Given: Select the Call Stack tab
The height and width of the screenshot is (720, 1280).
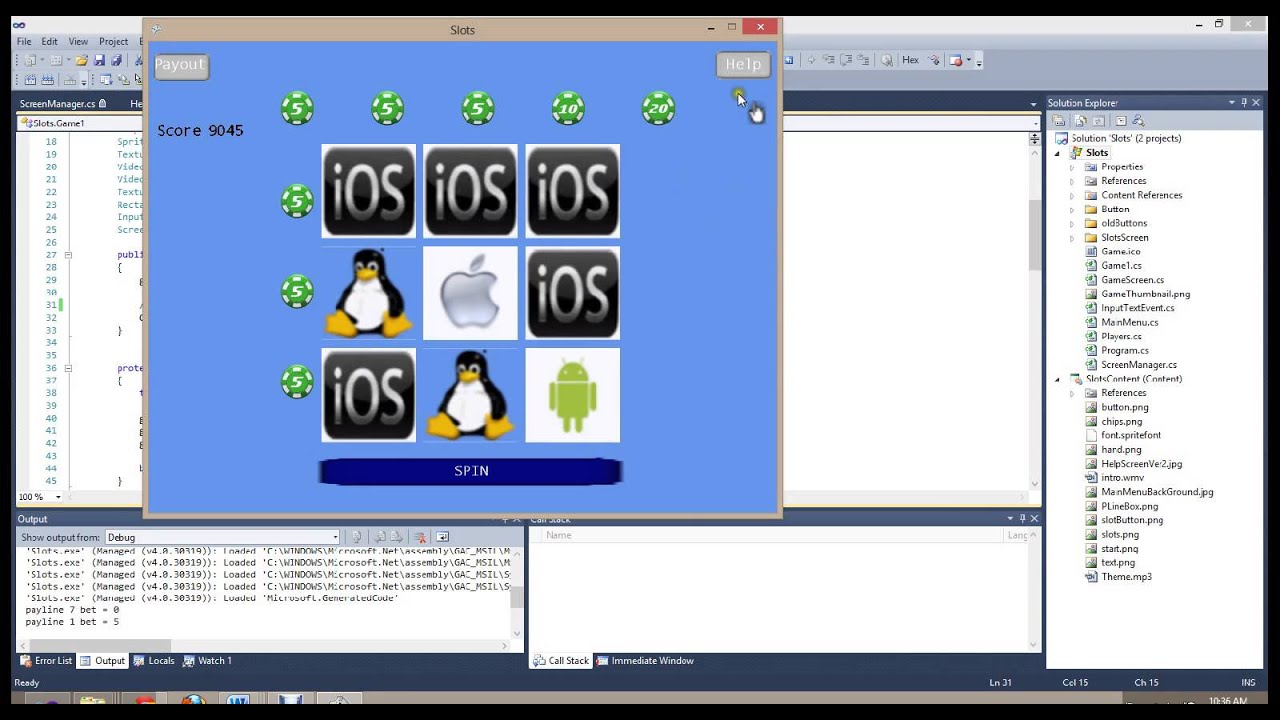Looking at the screenshot, I should click(561, 660).
